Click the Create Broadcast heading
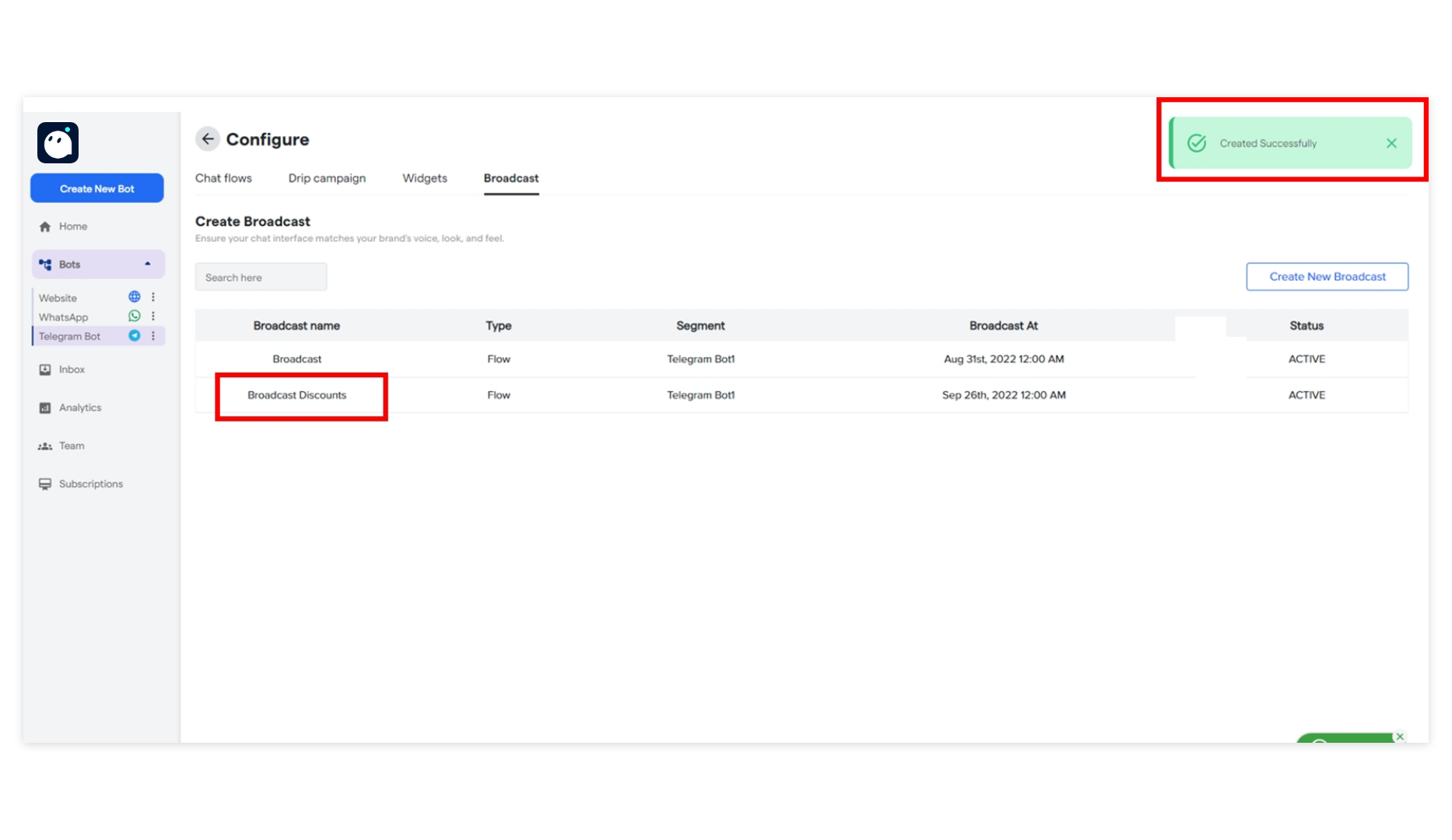The image size is (1452, 840). 253,222
